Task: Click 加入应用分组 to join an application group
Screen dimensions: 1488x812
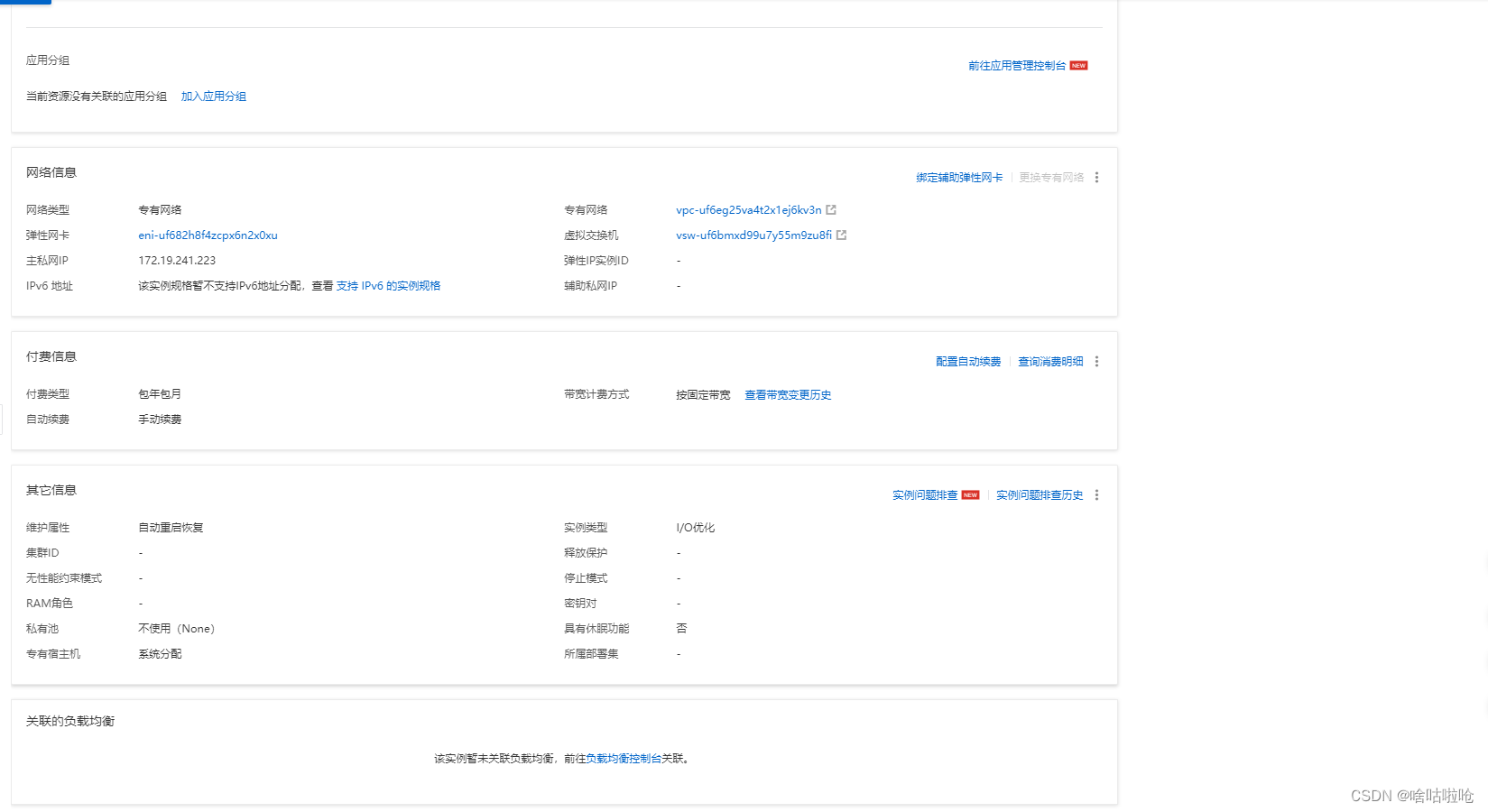Action: [x=214, y=96]
